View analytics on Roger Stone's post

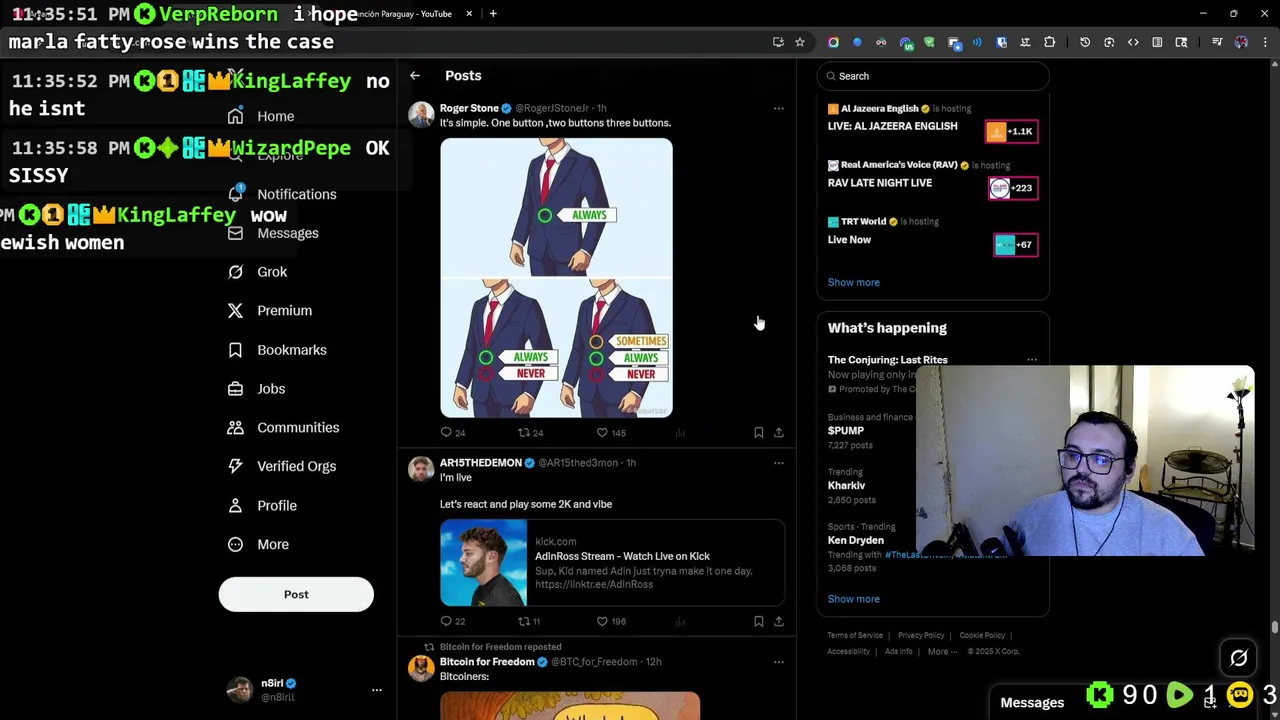(680, 433)
